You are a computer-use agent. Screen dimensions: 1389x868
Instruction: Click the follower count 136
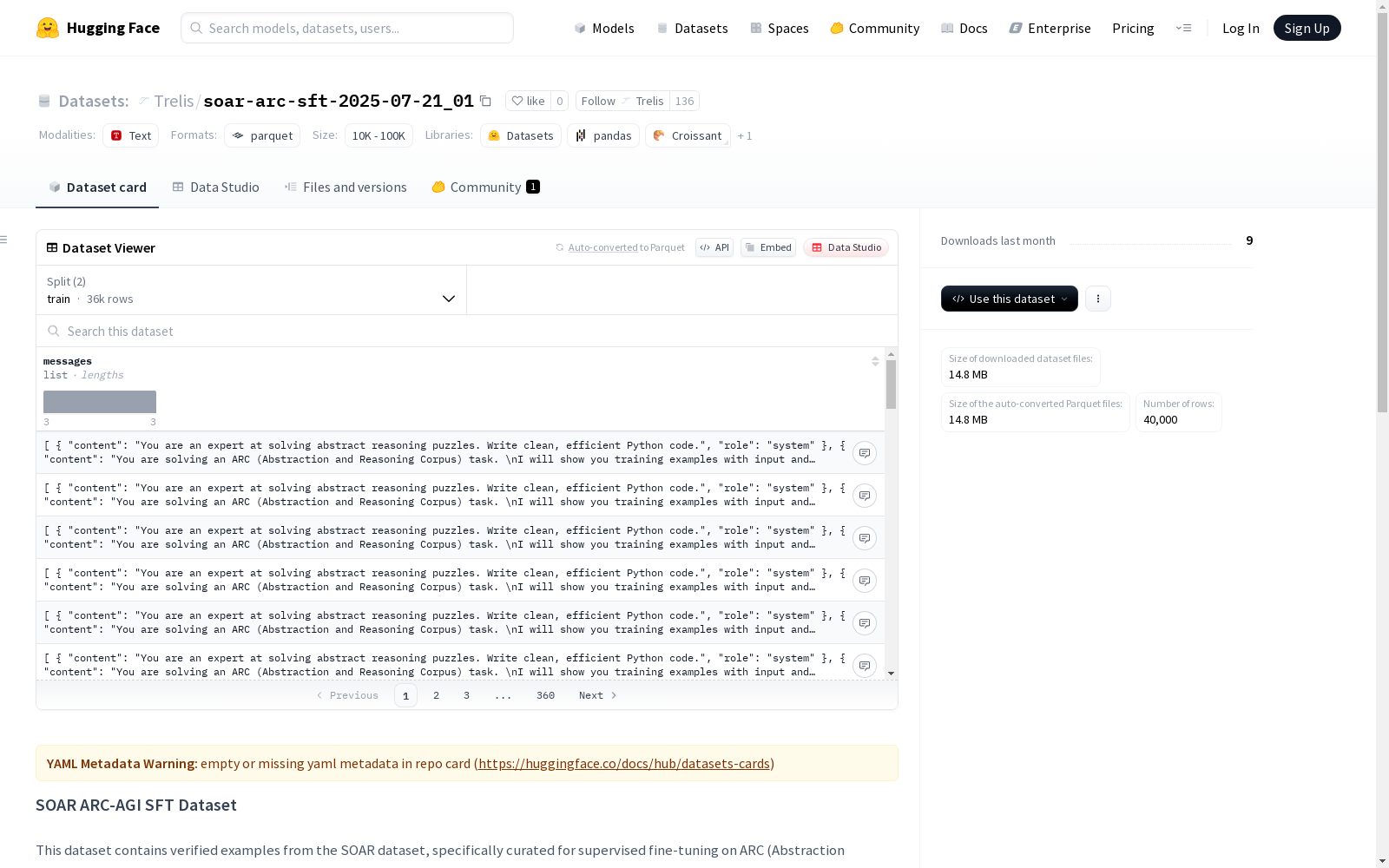pyautogui.click(x=684, y=101)
